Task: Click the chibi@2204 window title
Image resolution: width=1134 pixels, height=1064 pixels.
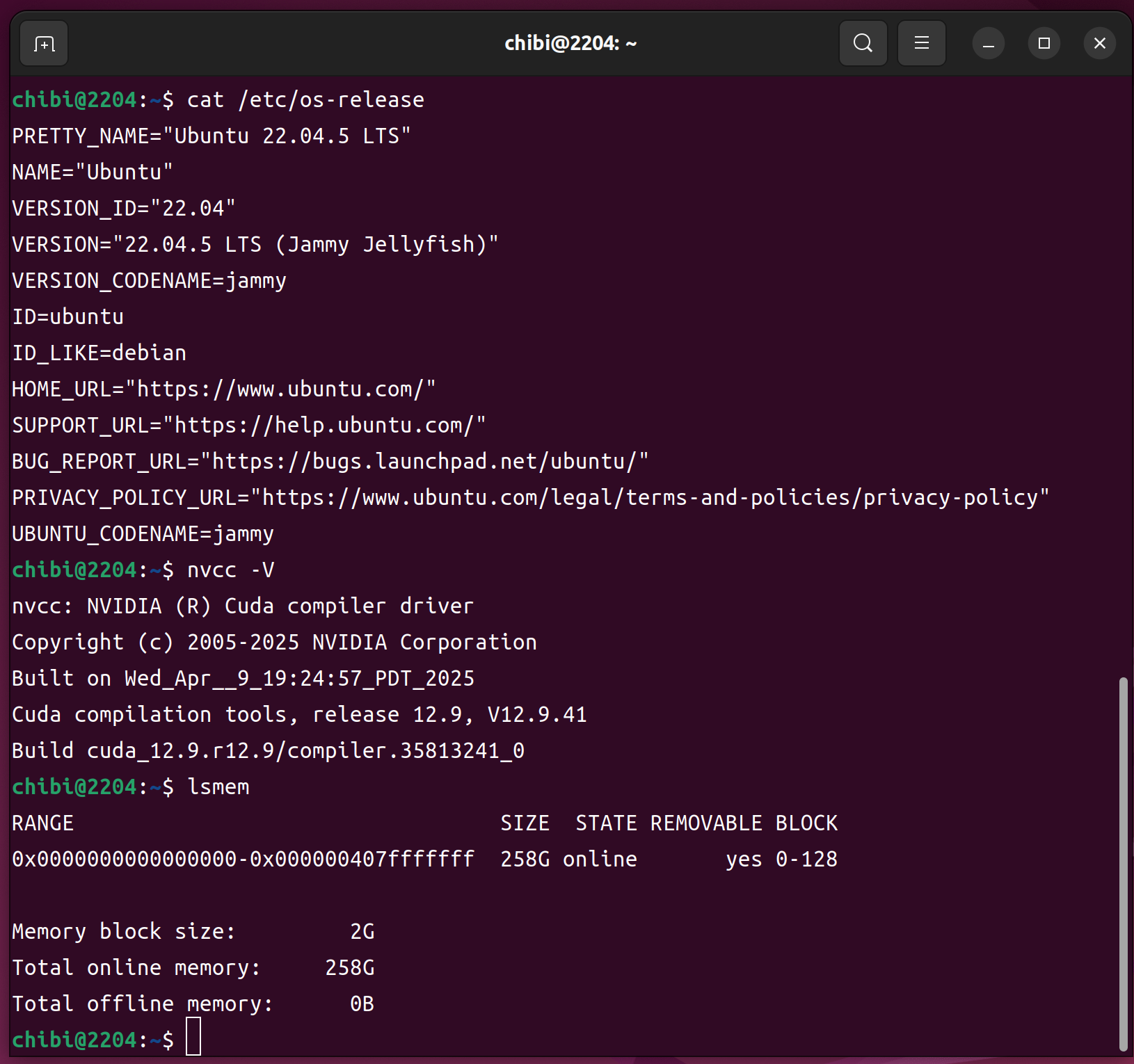Action: 570,44
